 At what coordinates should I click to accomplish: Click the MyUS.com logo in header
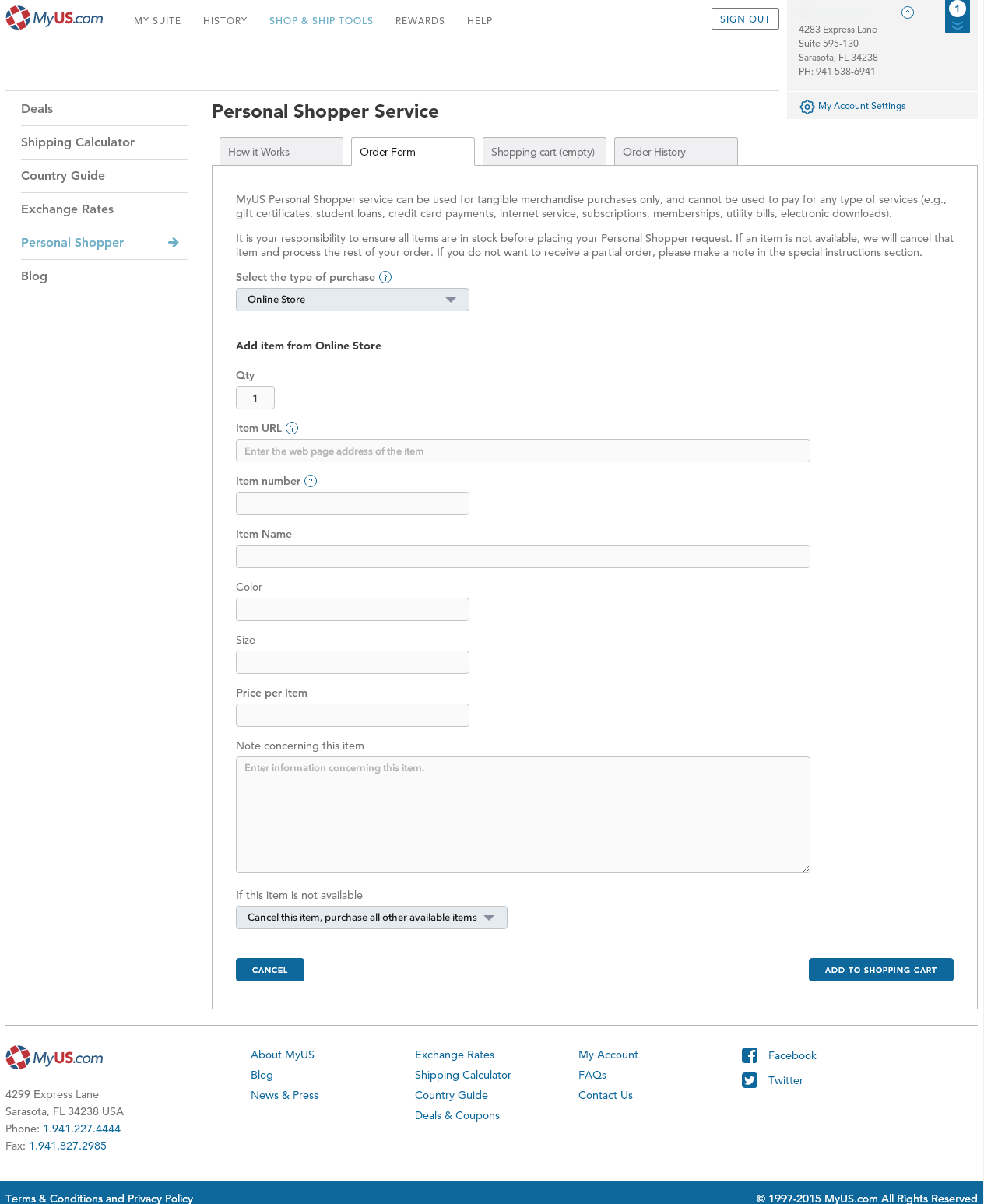[x=54, y=19]
